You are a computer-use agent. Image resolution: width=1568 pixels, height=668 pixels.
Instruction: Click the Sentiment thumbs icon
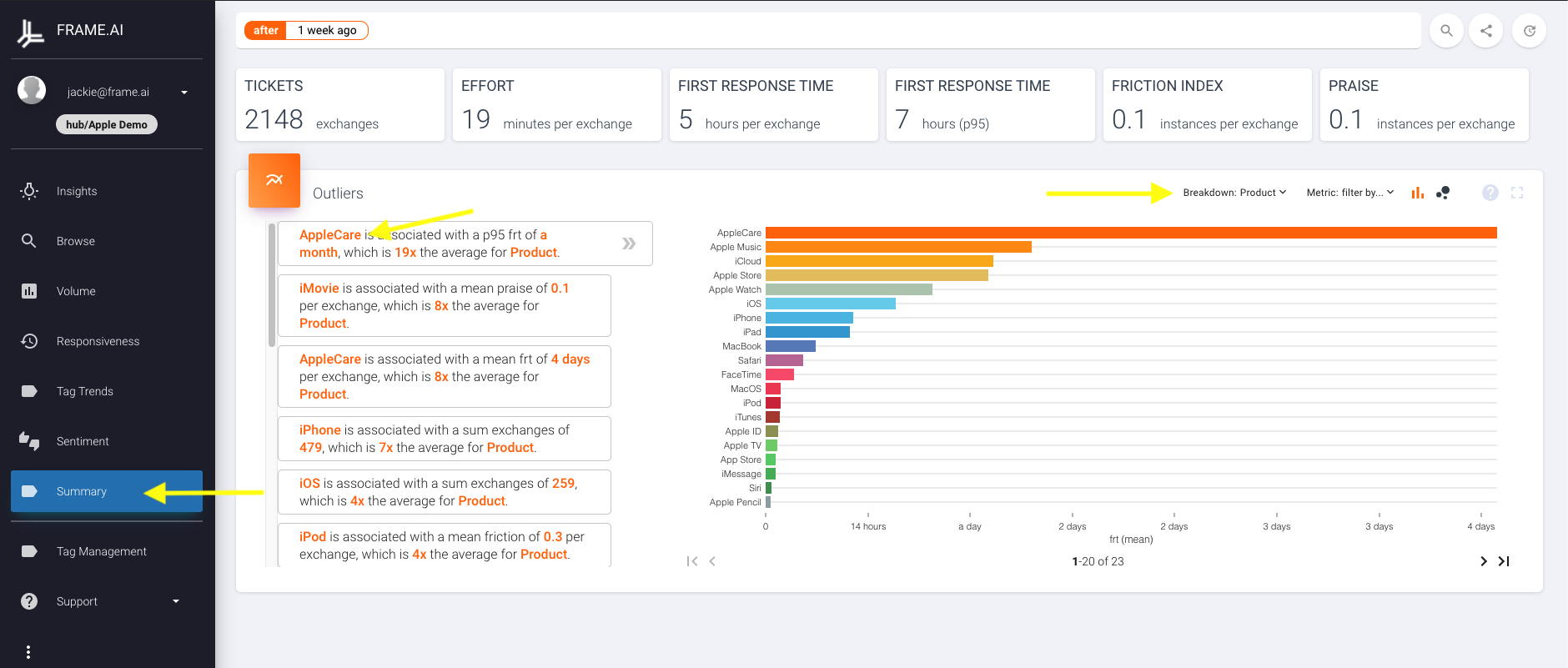29,441
